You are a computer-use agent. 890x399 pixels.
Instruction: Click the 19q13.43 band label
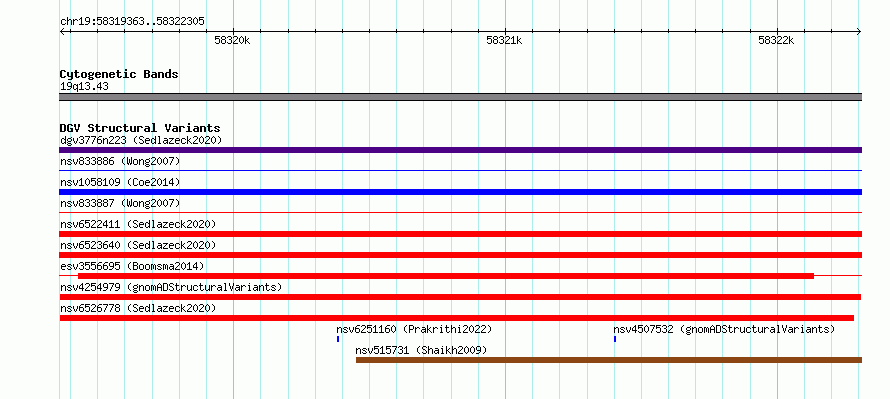(84, 87)
